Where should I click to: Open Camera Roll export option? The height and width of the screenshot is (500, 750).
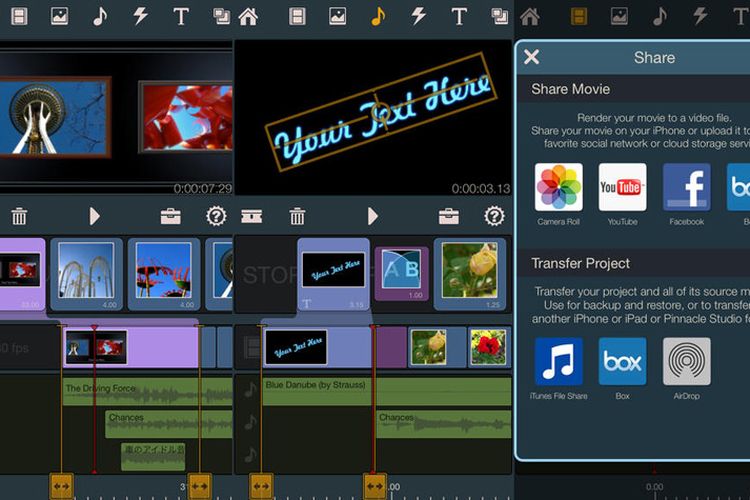559,188
